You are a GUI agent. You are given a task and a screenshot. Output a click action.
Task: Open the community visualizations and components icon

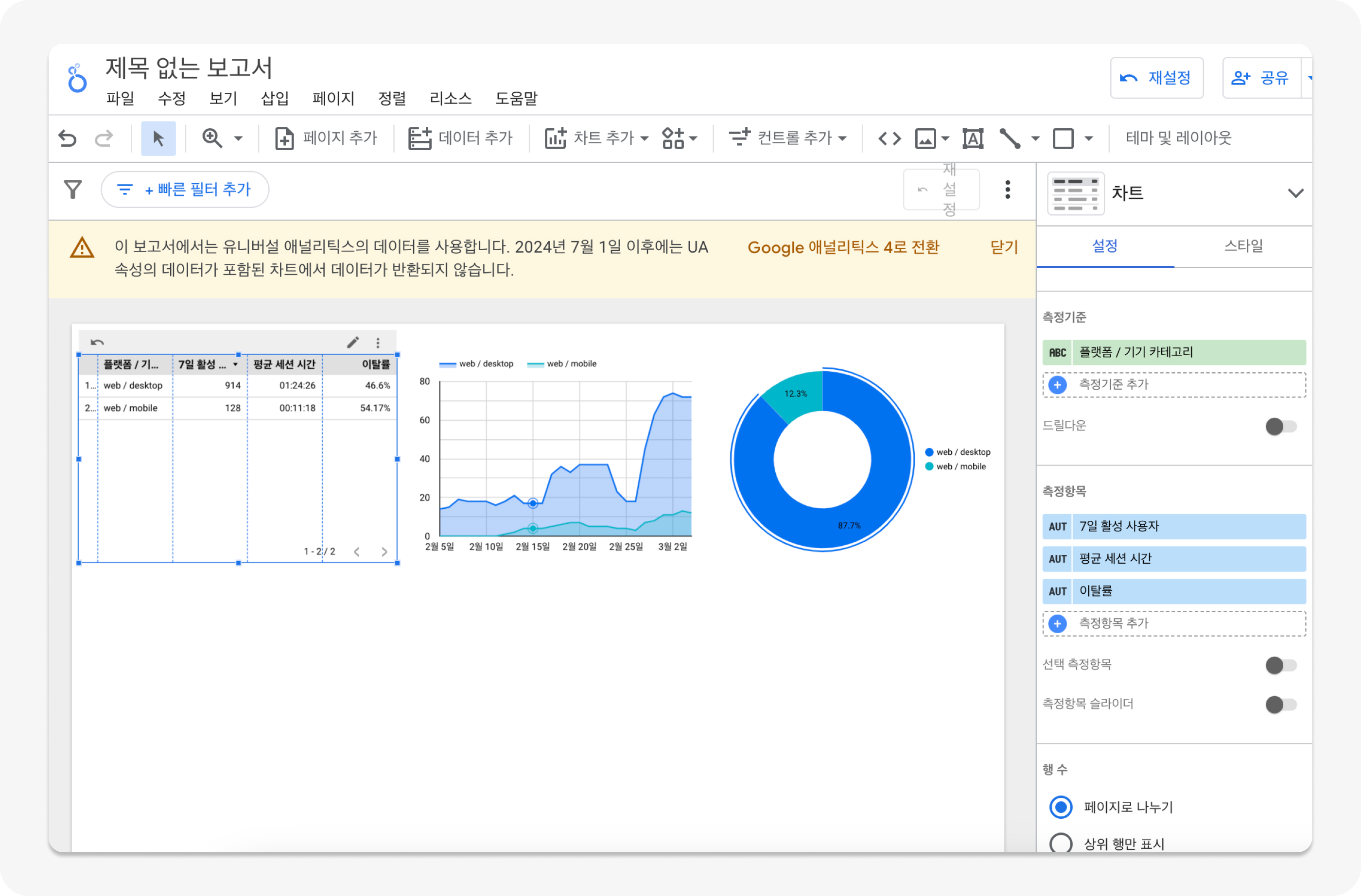(673, 138)
